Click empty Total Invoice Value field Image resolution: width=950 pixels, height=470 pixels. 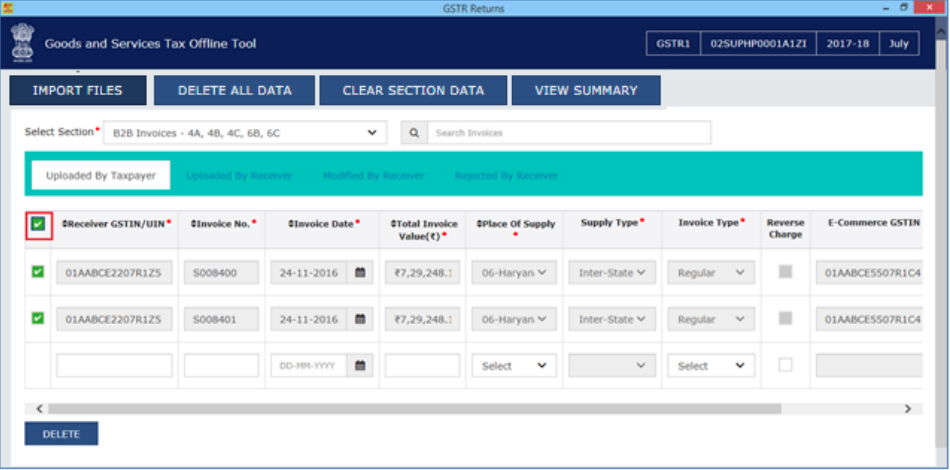[422, 366]
